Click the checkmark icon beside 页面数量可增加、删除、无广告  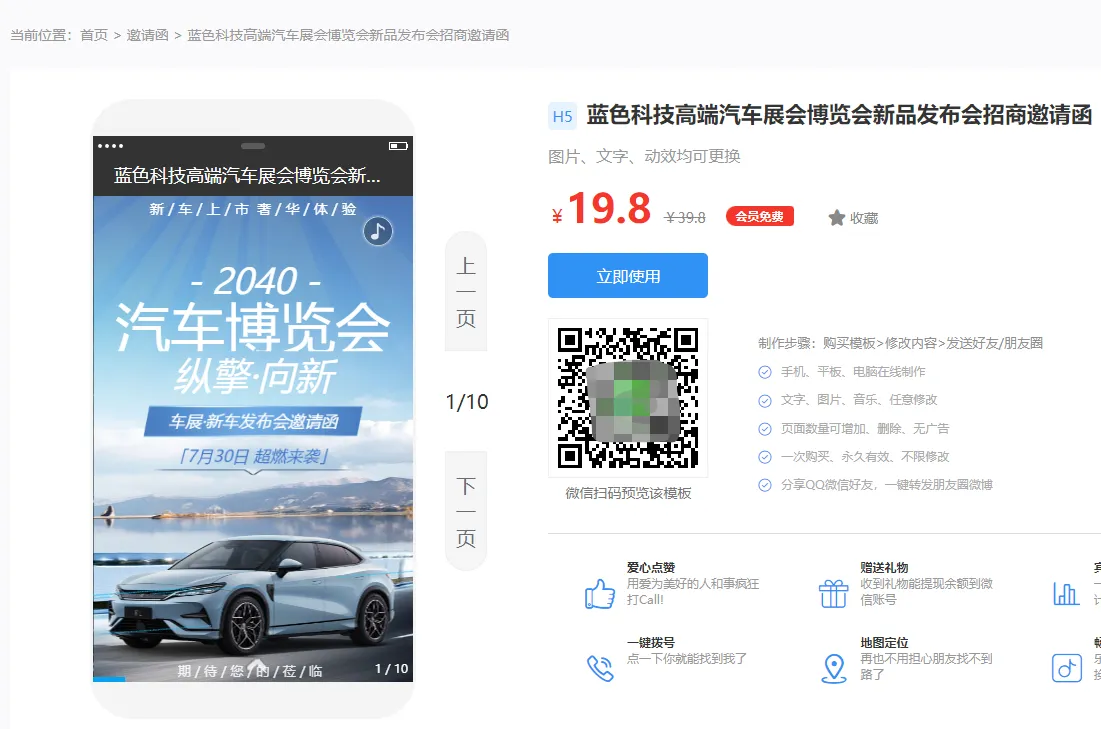[x=765, y=429]
